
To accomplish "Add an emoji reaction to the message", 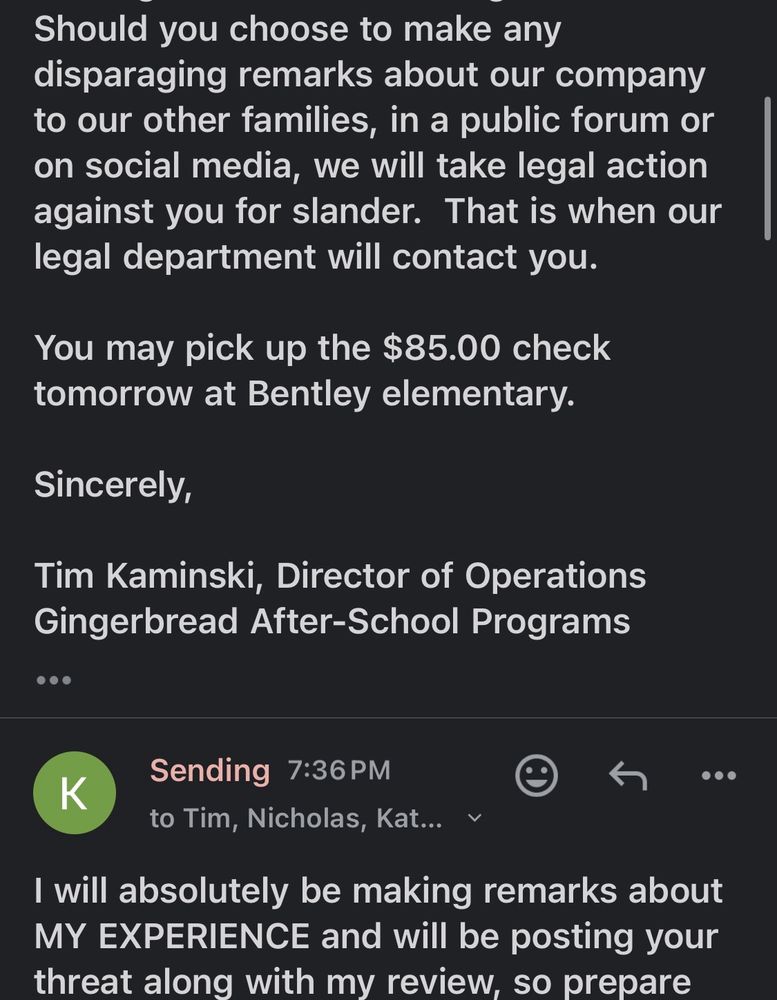I will [x=536, y=775].
